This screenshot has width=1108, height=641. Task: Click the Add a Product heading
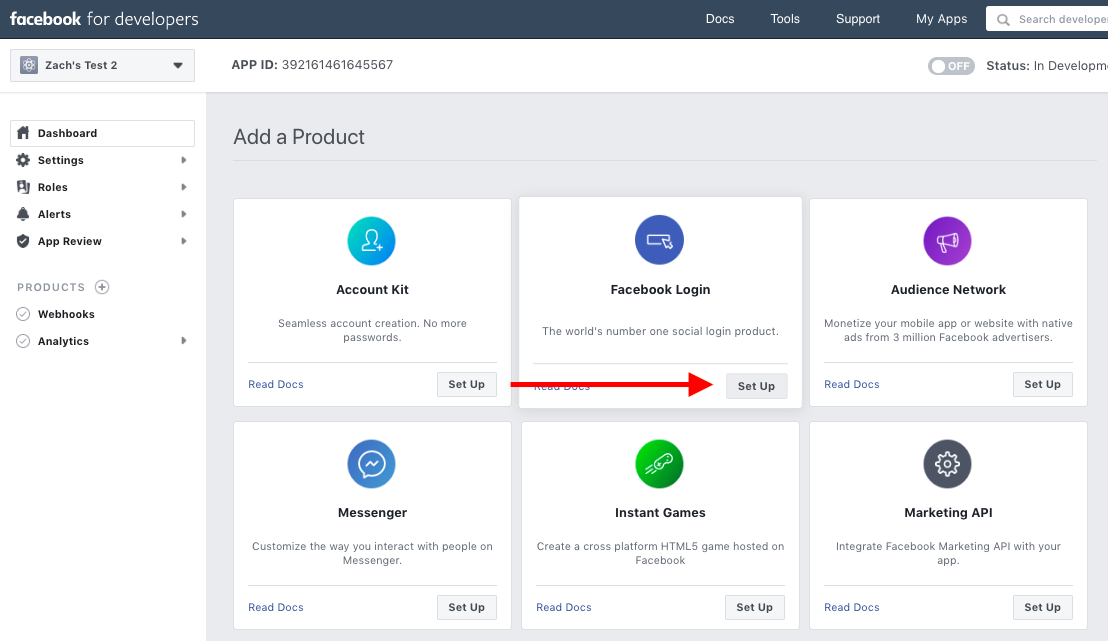(299, 136)
